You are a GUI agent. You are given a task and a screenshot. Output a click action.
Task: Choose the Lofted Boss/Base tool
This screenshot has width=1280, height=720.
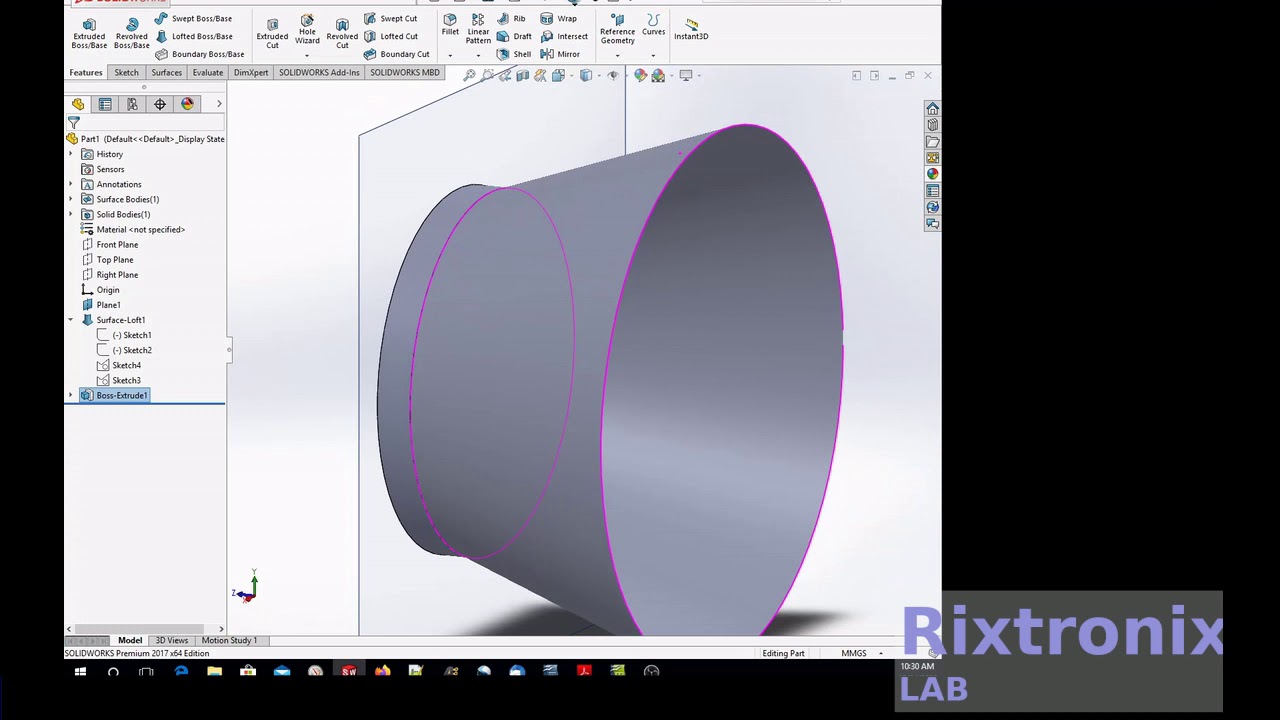point(194,36)
